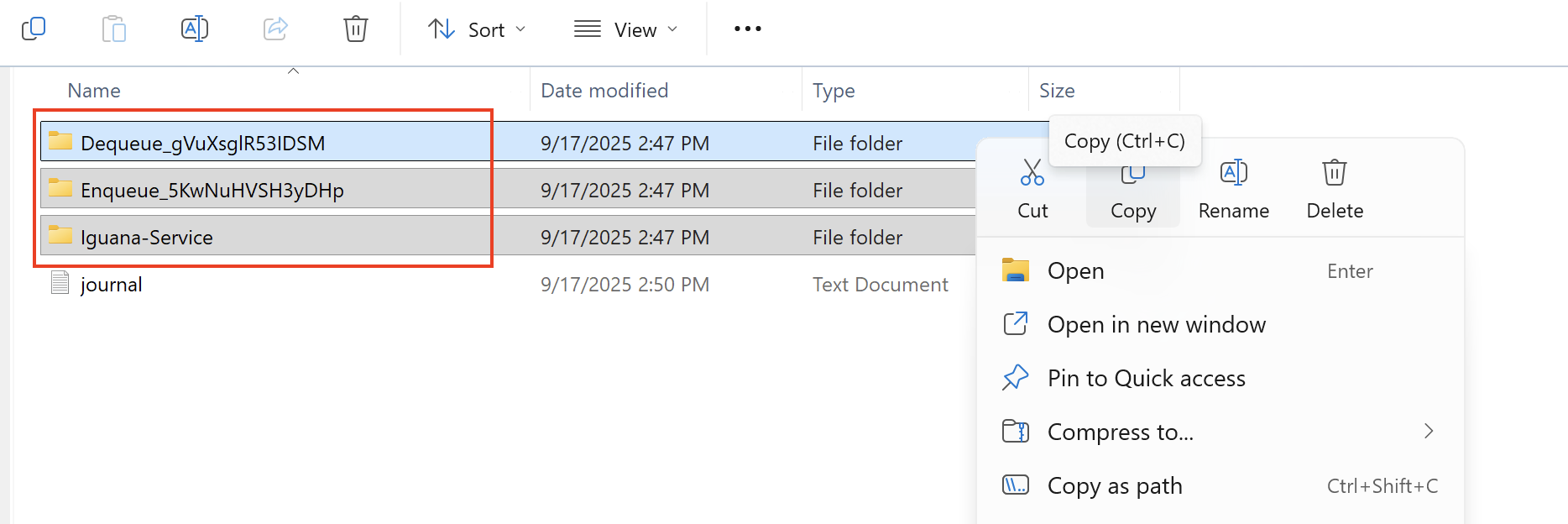
Task: Sort by the Date modified column header
Action: coord(604,91)
